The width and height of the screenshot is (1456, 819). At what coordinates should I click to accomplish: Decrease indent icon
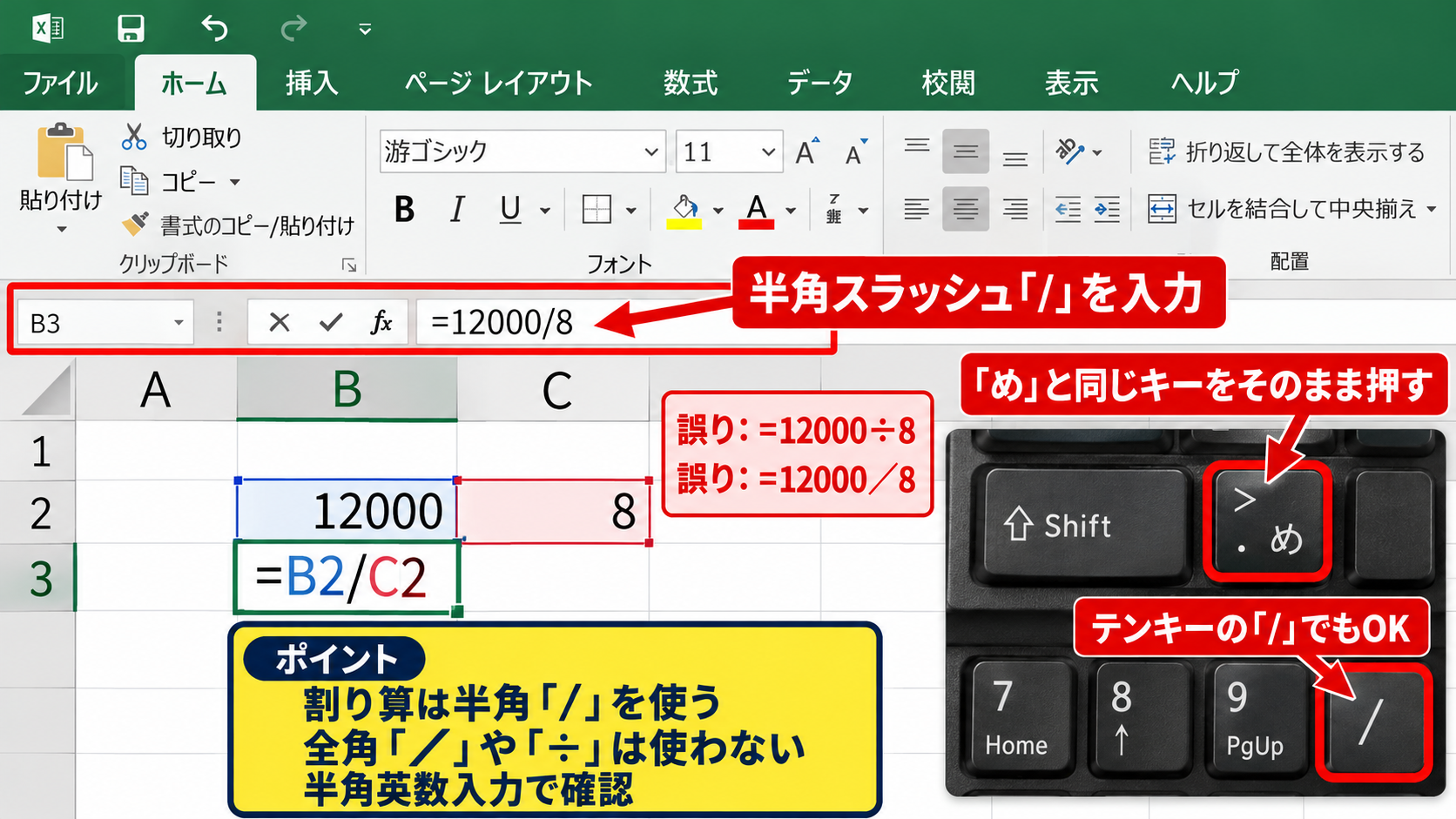coord(1068,209)
